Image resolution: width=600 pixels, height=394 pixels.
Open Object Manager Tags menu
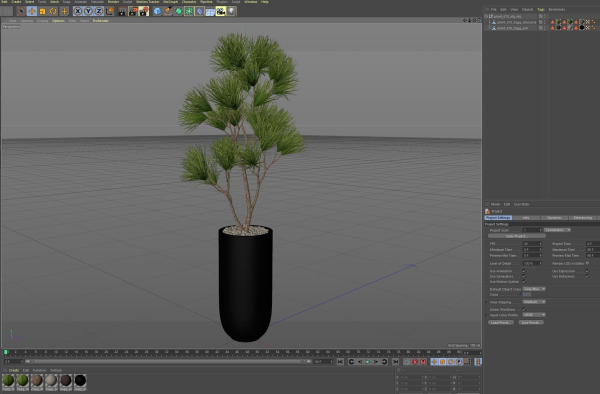tap(541, 10)
